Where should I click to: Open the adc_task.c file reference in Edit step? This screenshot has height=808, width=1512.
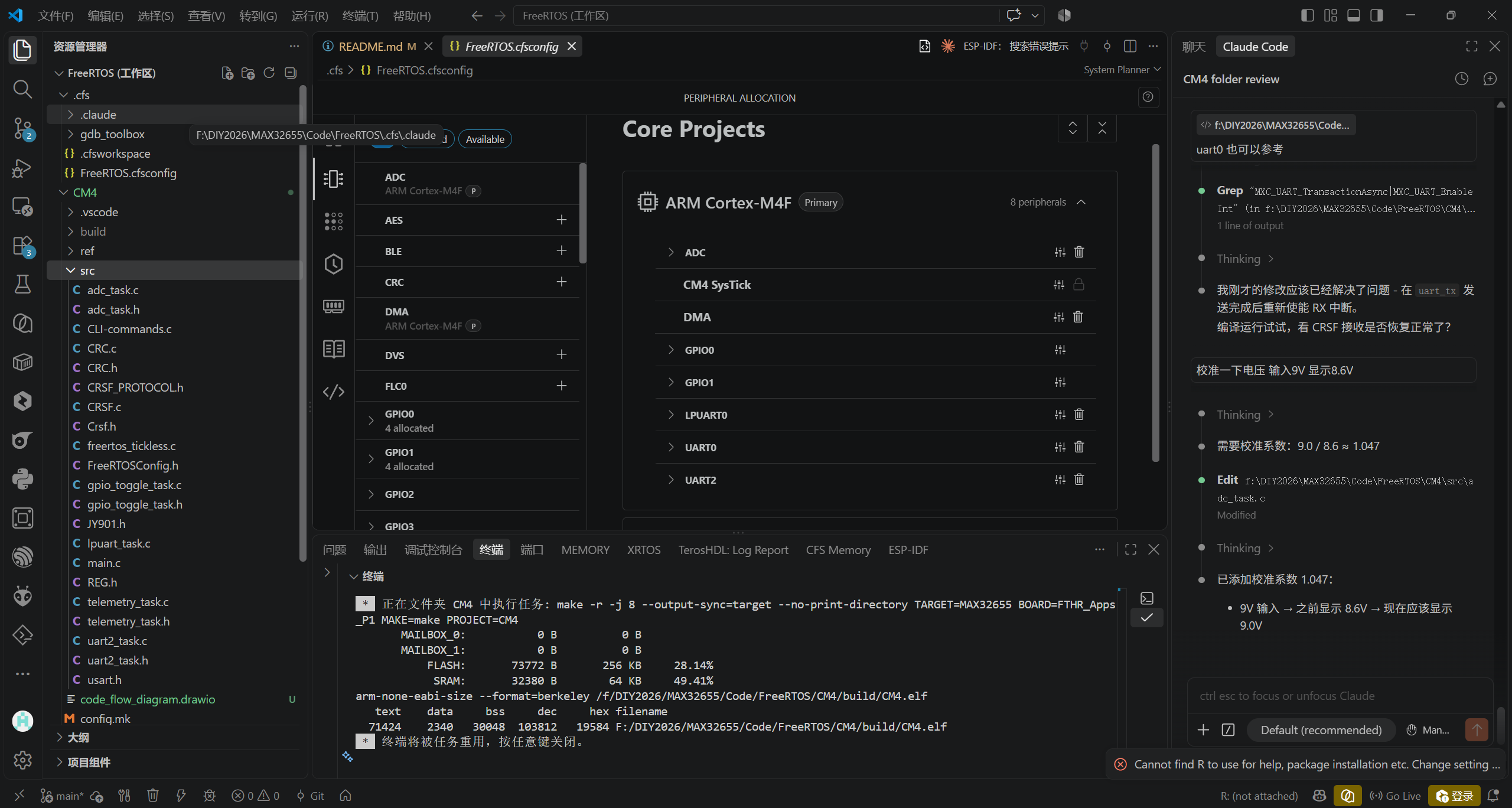(x=1345, y=490)
